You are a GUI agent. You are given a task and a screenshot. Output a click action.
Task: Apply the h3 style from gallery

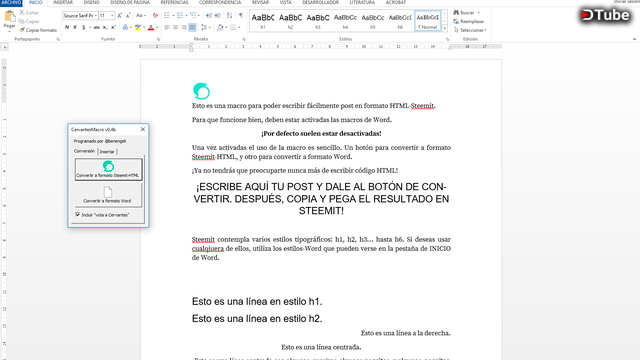click(318, 21)
